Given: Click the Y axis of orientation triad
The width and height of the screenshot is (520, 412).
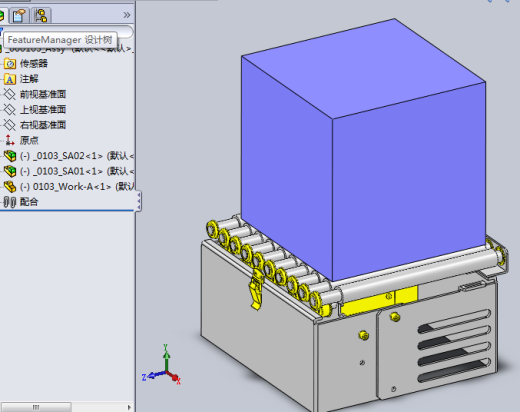Looking at the screenshot, I should pyautogui.click(x=166, y=356).
